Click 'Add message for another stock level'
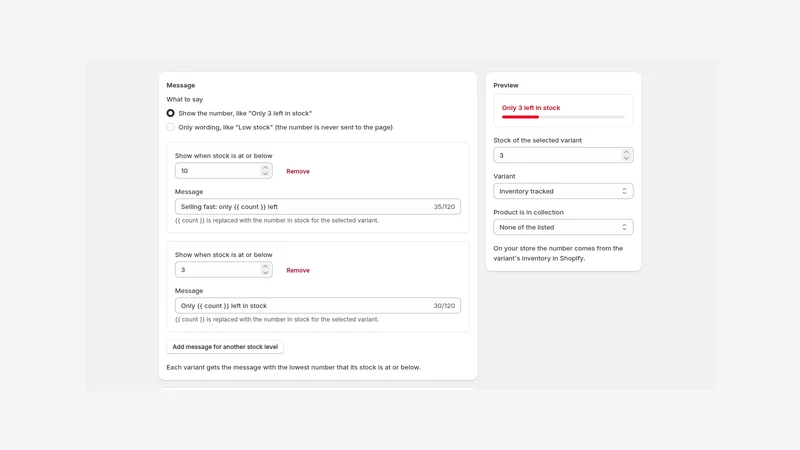This screenshot has height=450, width=800. pyautogui.click(x=225, y=347)
